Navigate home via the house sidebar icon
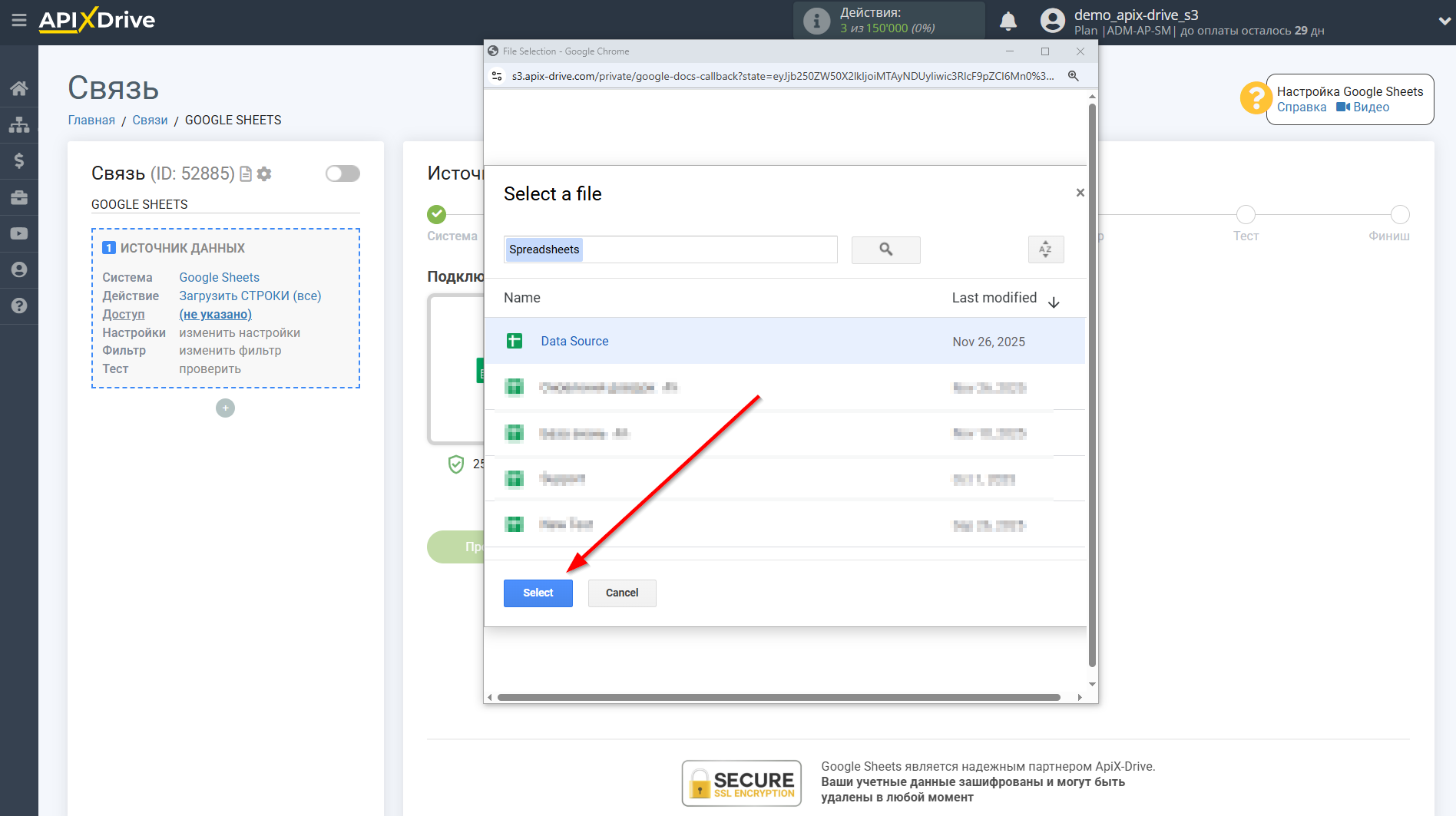The height and width of the screenshot is (816, 1456). 19,88
